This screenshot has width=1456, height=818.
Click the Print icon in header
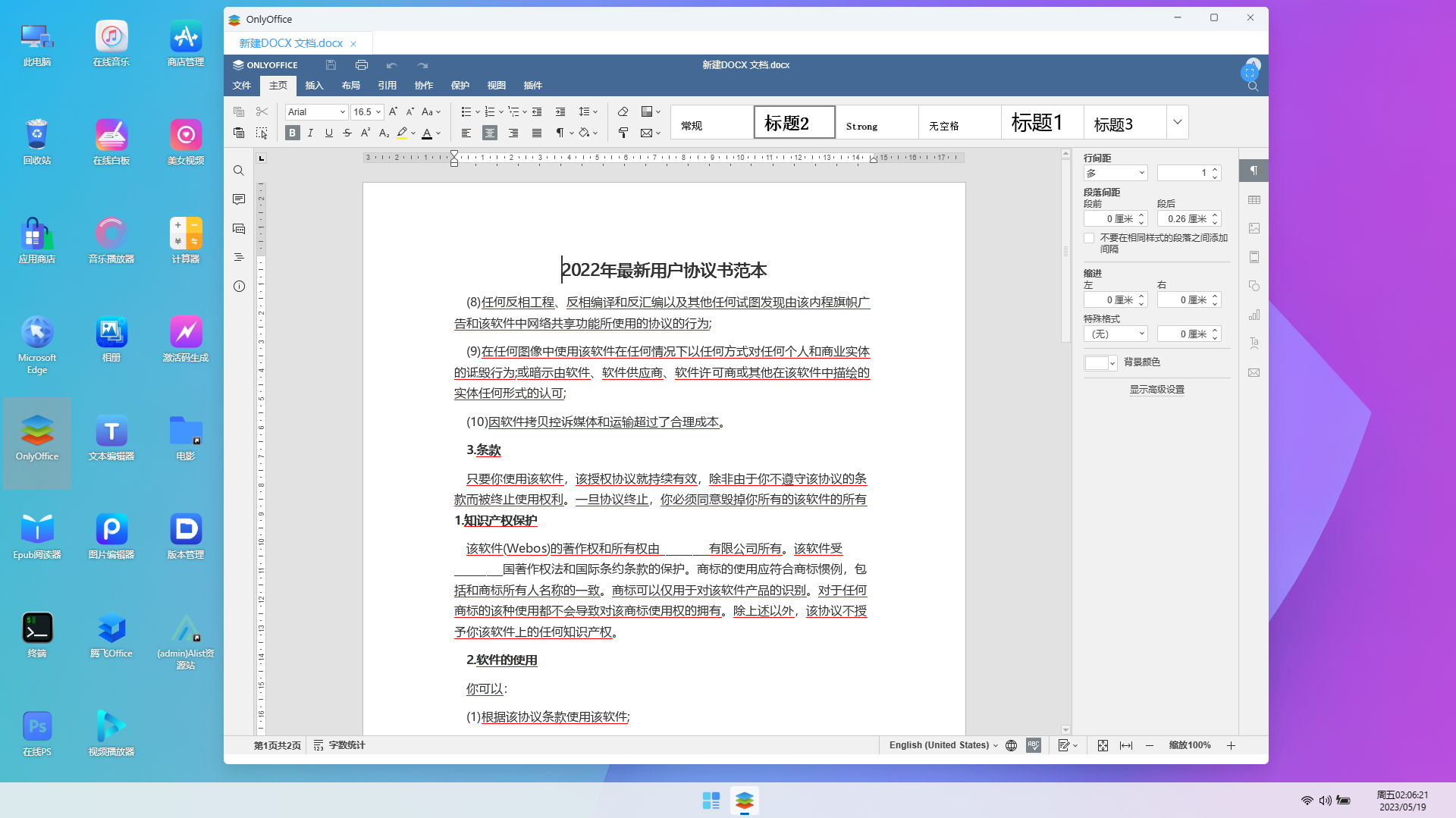pos(362,65)
